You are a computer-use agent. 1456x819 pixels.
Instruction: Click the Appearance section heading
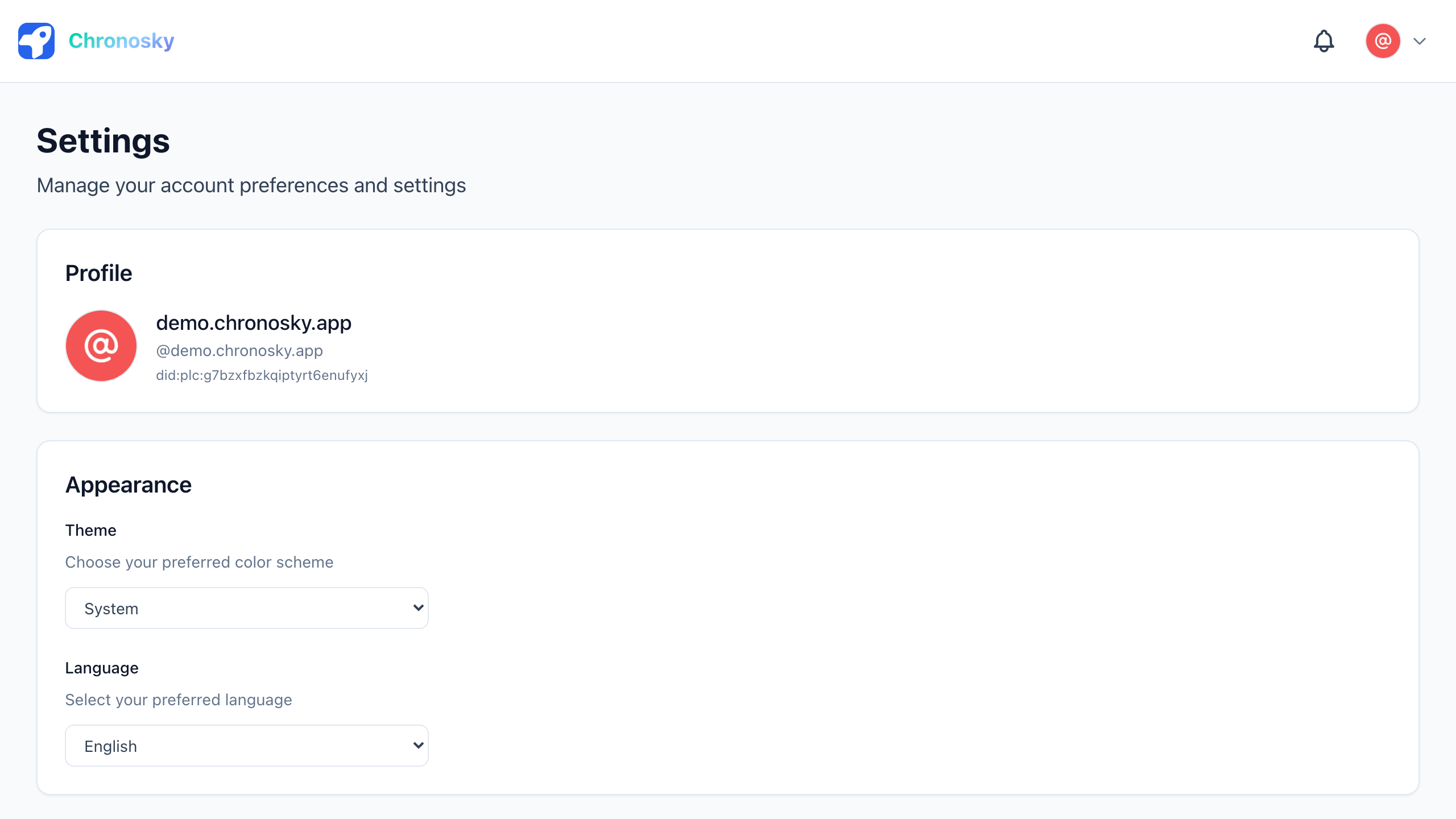click(x=129, y=485)
